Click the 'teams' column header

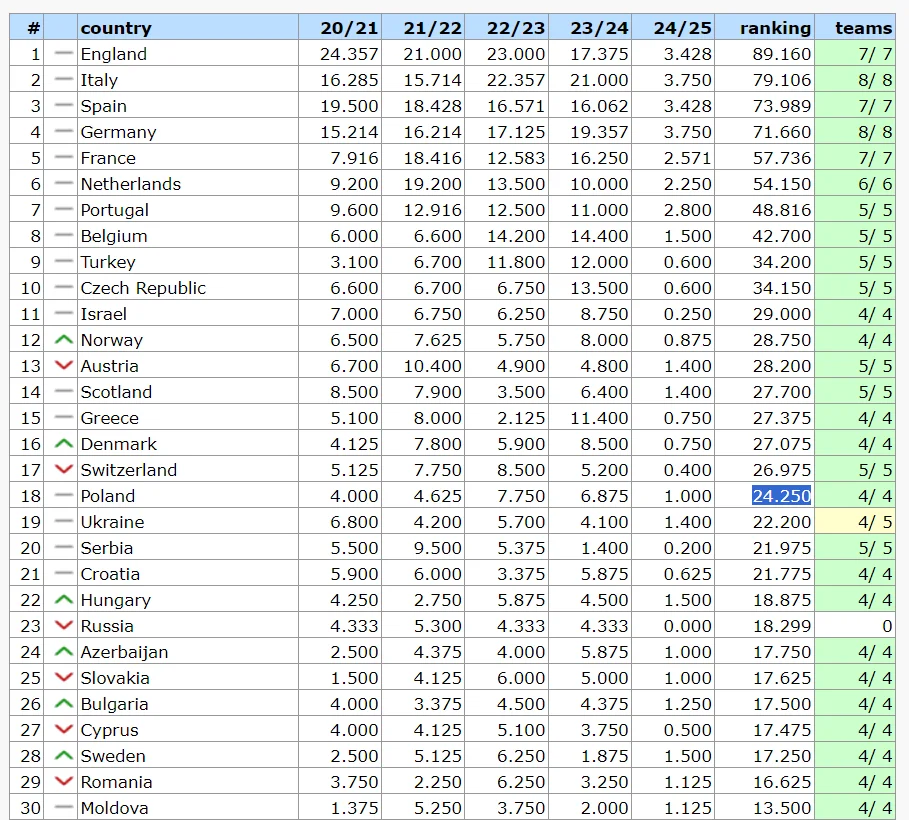pyautogui.click(x=863, y=28)
